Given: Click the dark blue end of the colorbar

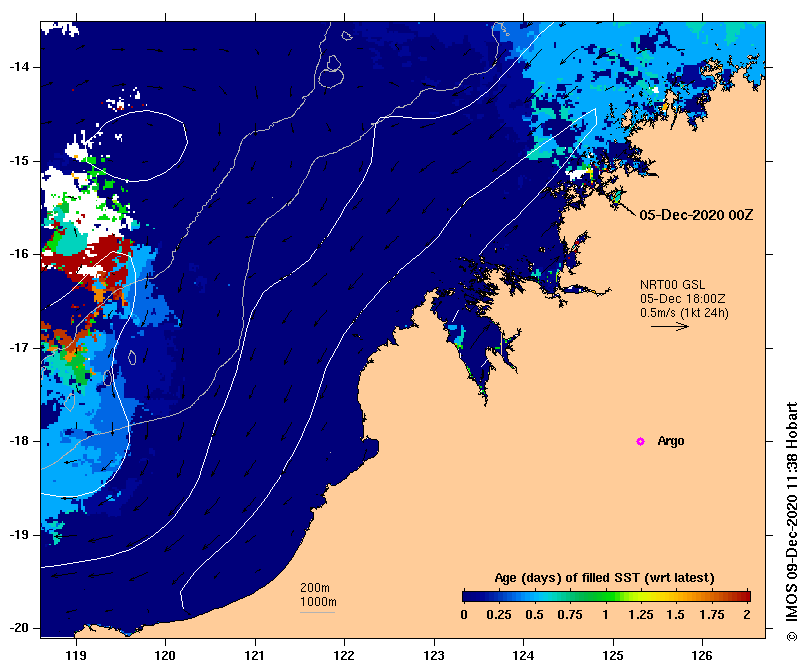Looking at the screenshot, I should (x=470, y=597).
